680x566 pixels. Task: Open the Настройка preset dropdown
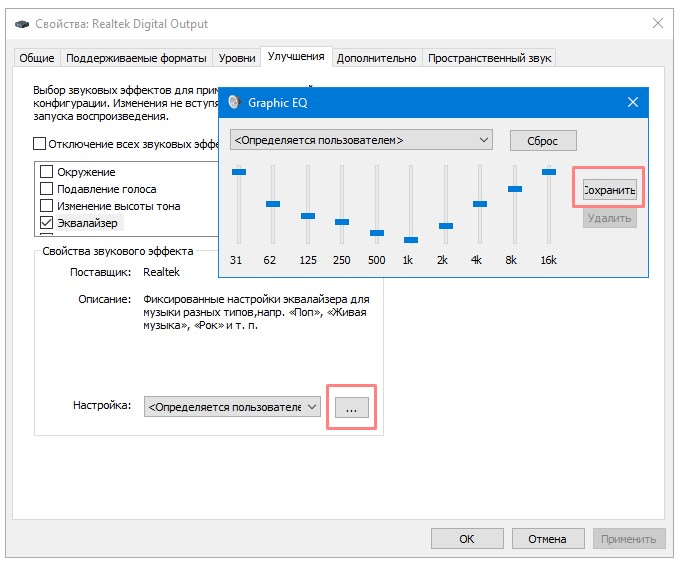point(233,407)
